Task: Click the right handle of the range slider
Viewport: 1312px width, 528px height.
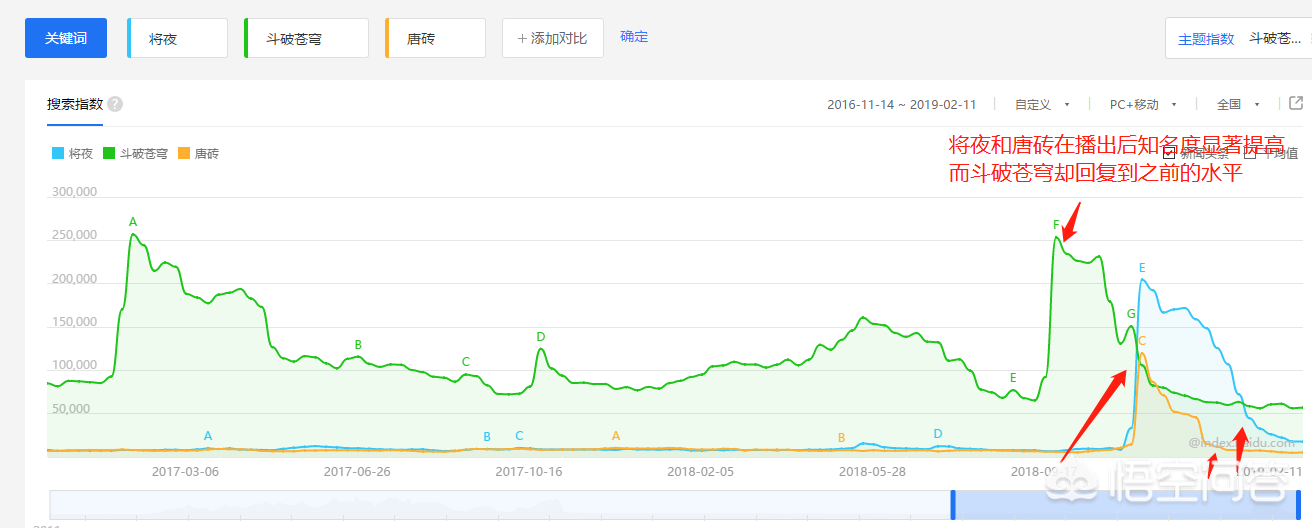Action: pyautogui.click(x=1298, y=504)
